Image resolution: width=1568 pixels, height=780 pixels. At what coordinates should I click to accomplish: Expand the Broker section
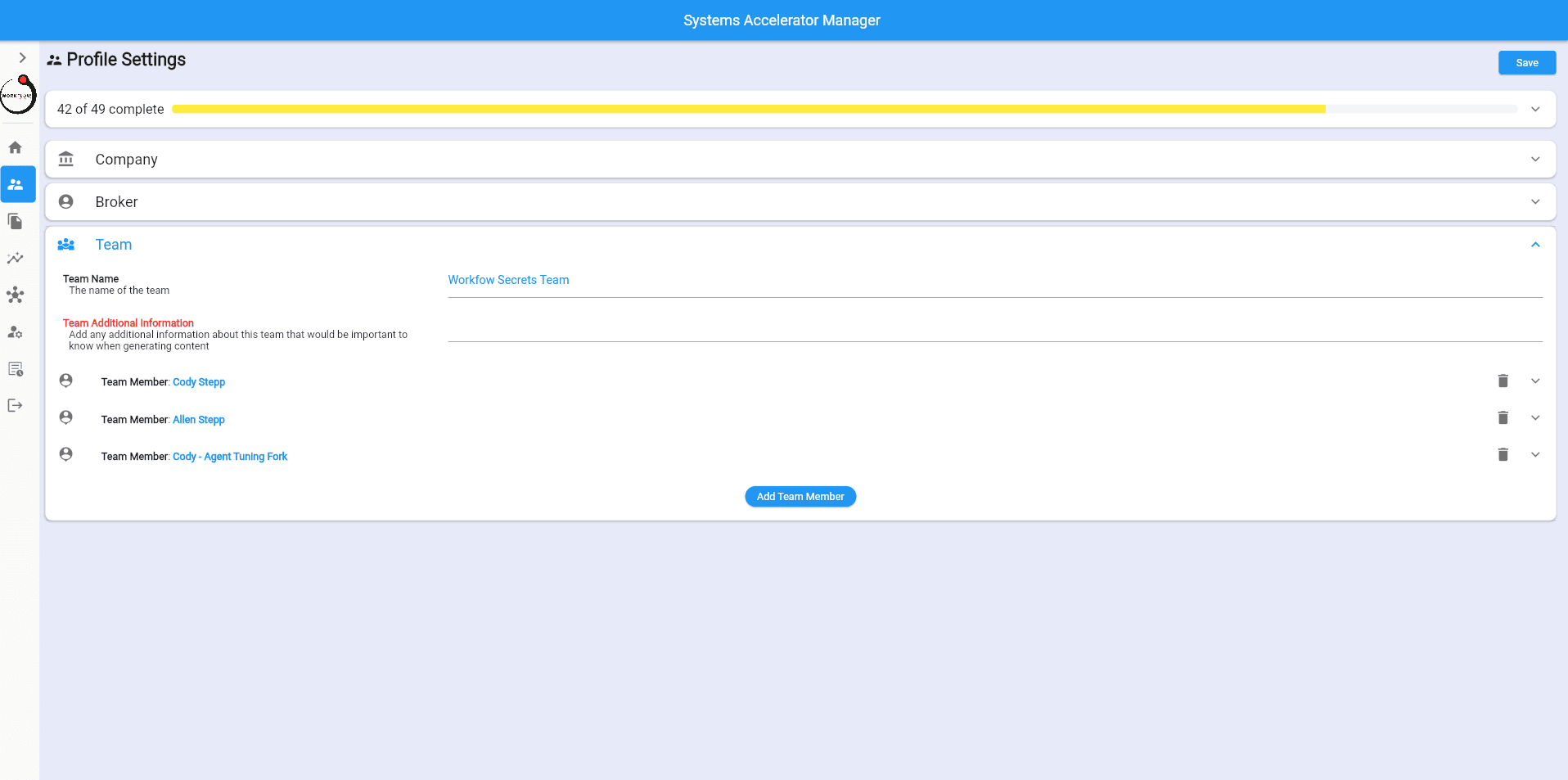pyautogui.click(x=1535, y=202)
